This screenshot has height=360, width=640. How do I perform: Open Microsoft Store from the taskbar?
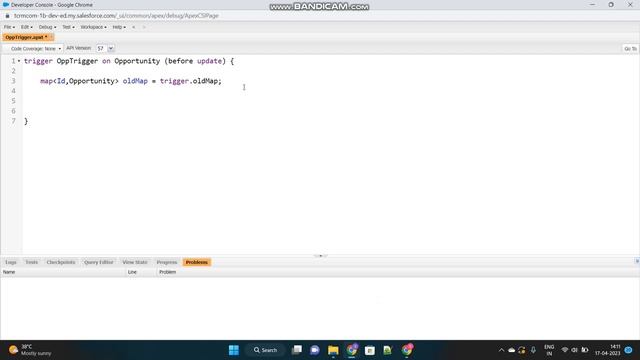coord(370,350)
